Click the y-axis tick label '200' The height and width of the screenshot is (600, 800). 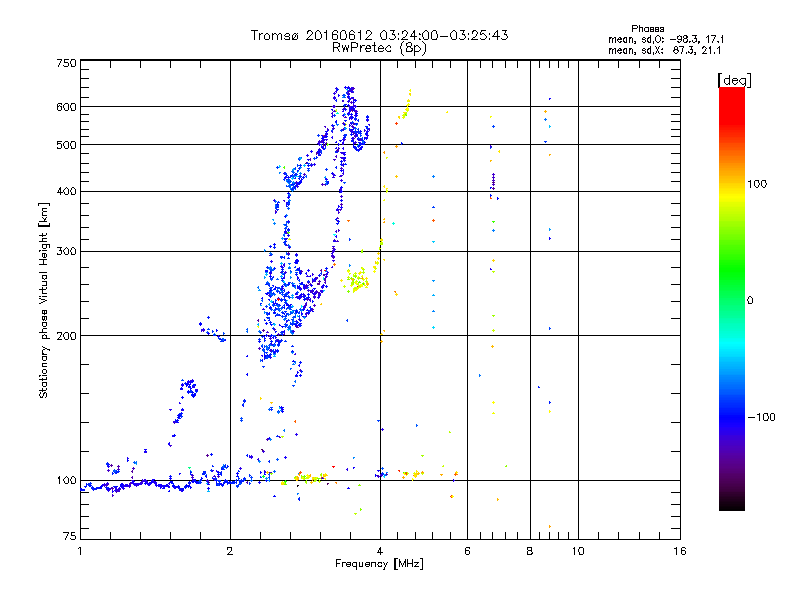[66, 336]
